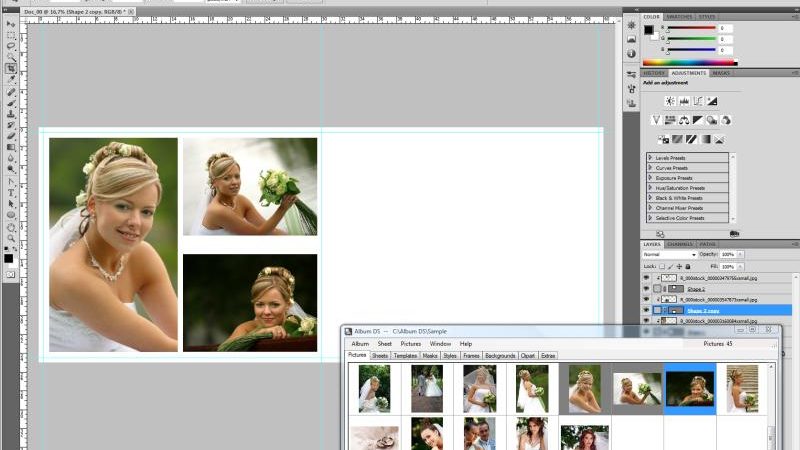Toggle visibility of the Shape 2 layer
This screenshot has height=450, width=800.
pos(646,288)
